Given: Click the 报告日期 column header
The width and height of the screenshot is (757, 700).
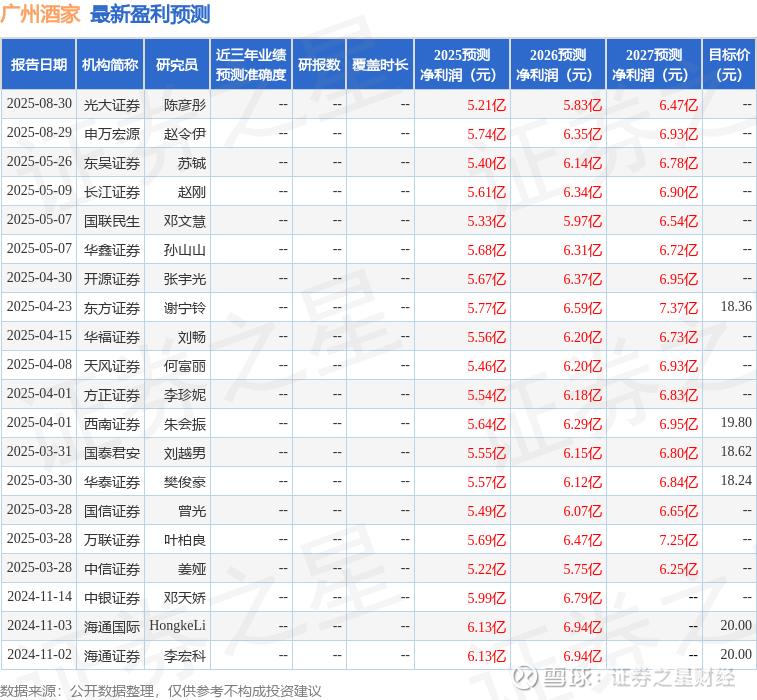Looking at the screenshot, I should click(x=39, y=65).
